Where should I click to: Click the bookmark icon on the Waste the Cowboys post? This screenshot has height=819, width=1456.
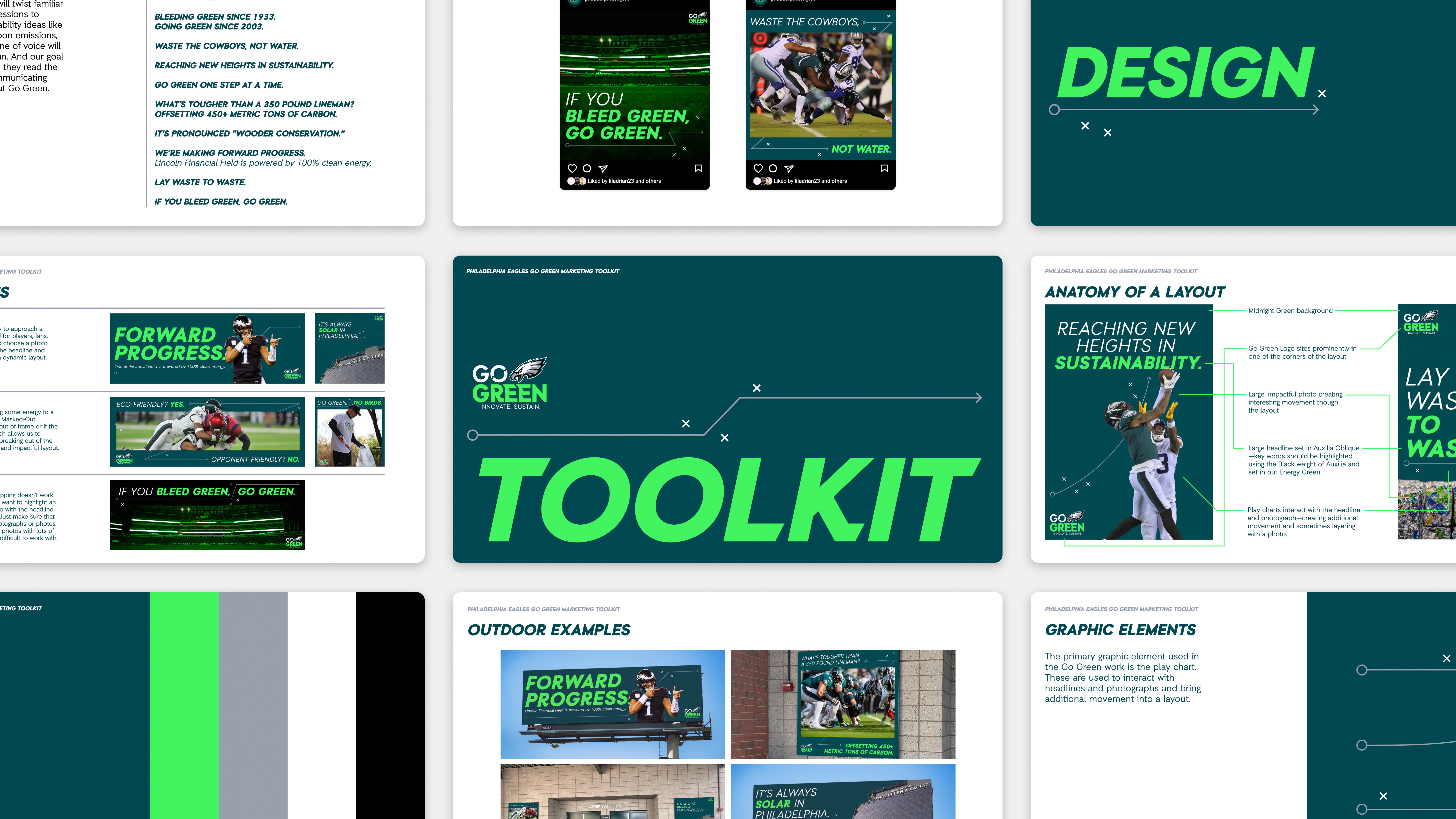tap(885, 168)
